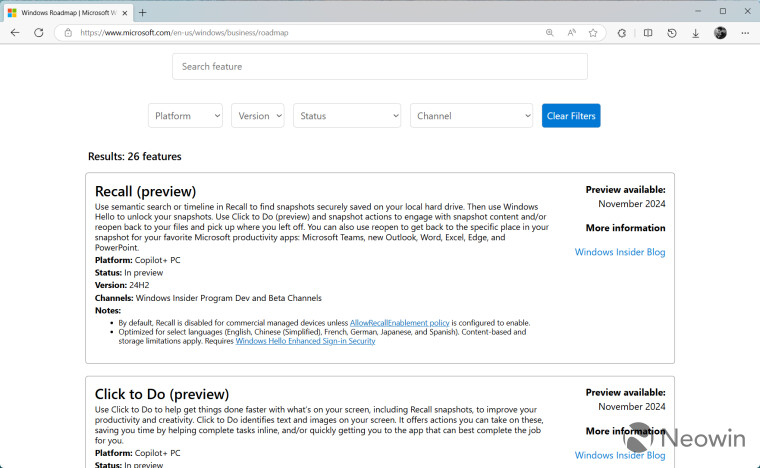Image resolution: width=760 pixels, height=468 pixels.
Task: Expand the Status filter dropdown
Action: (346, 116)
